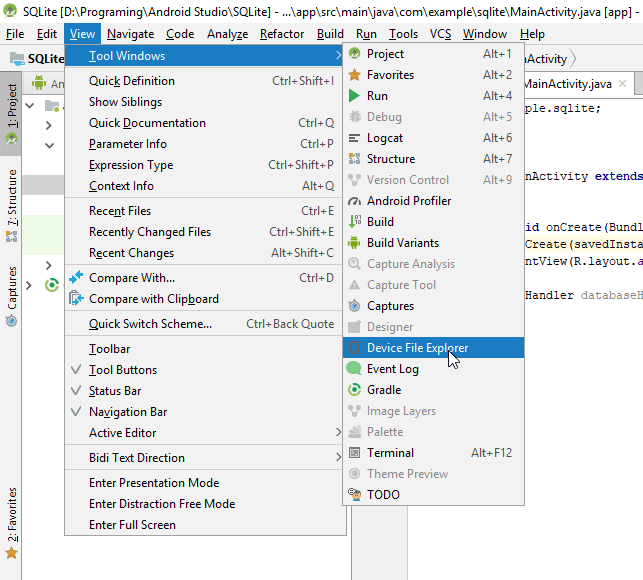
Task: Open the Gradle tool window
Action: tap(433, 390)
